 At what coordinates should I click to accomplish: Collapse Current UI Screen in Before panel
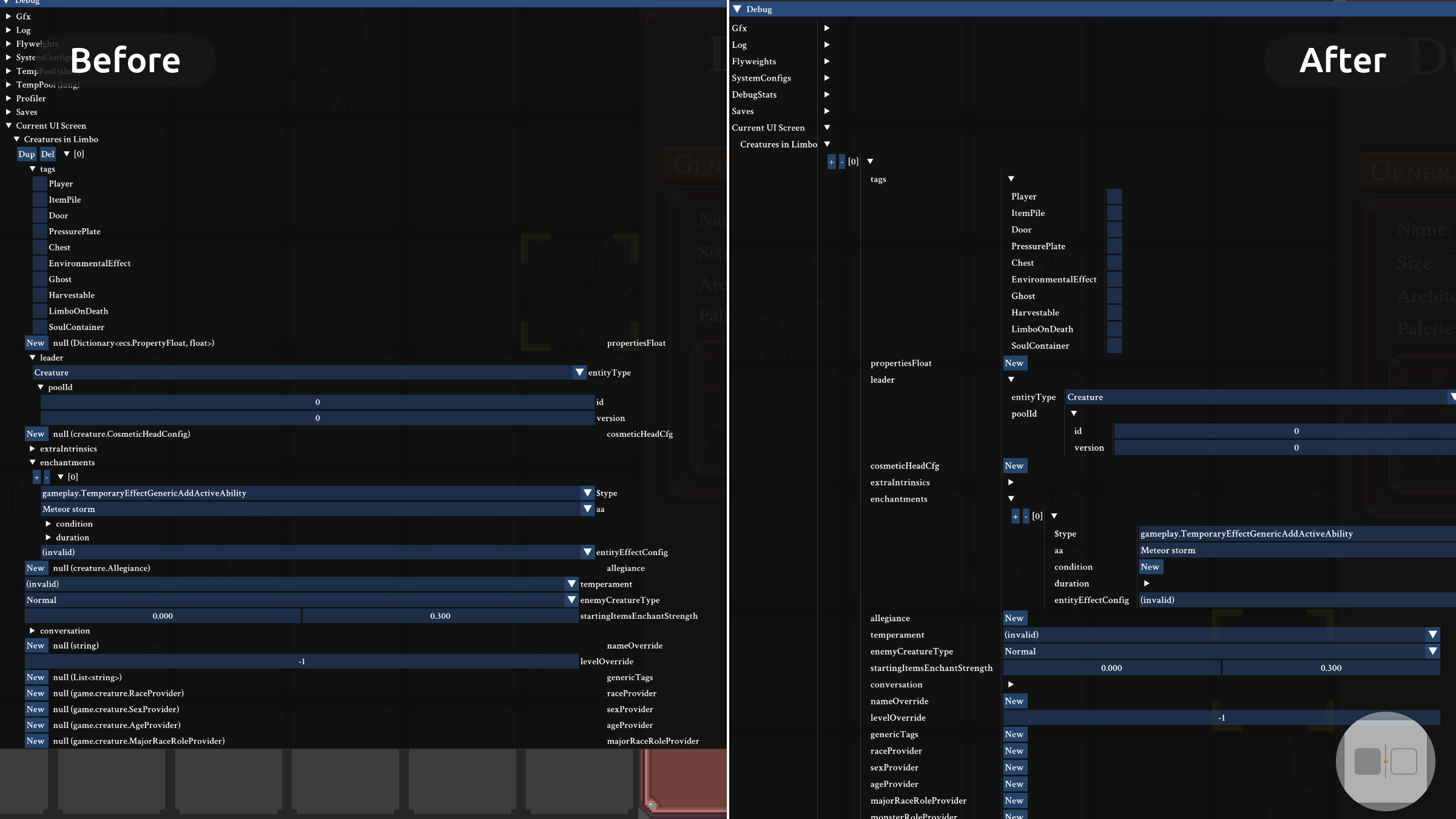8,126
